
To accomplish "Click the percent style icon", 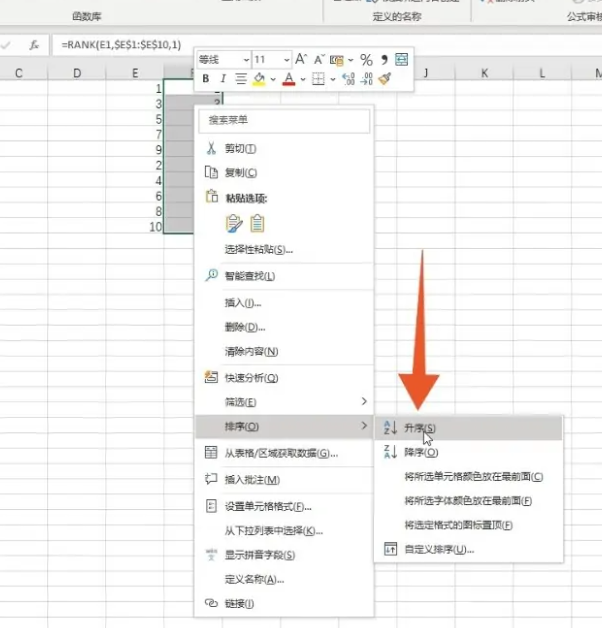I will click(366, 60).
